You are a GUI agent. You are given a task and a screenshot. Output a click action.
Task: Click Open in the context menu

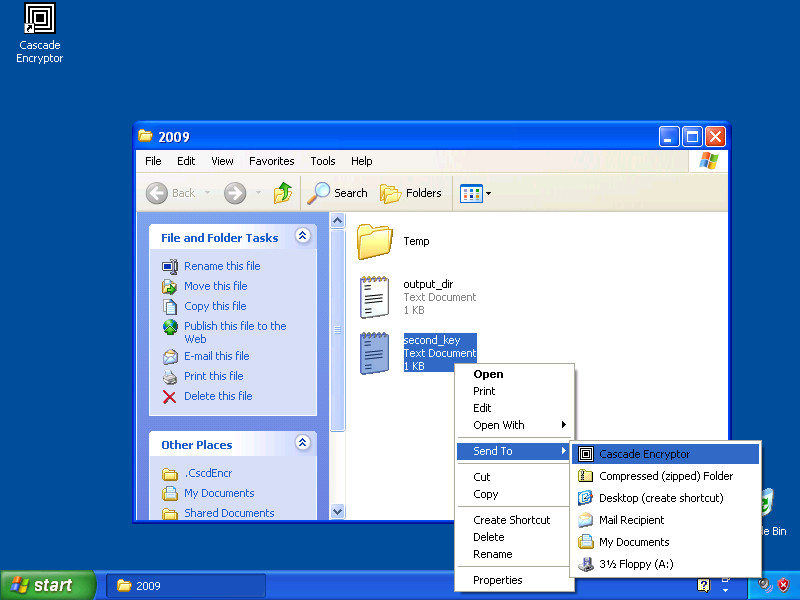pos(514,374)
